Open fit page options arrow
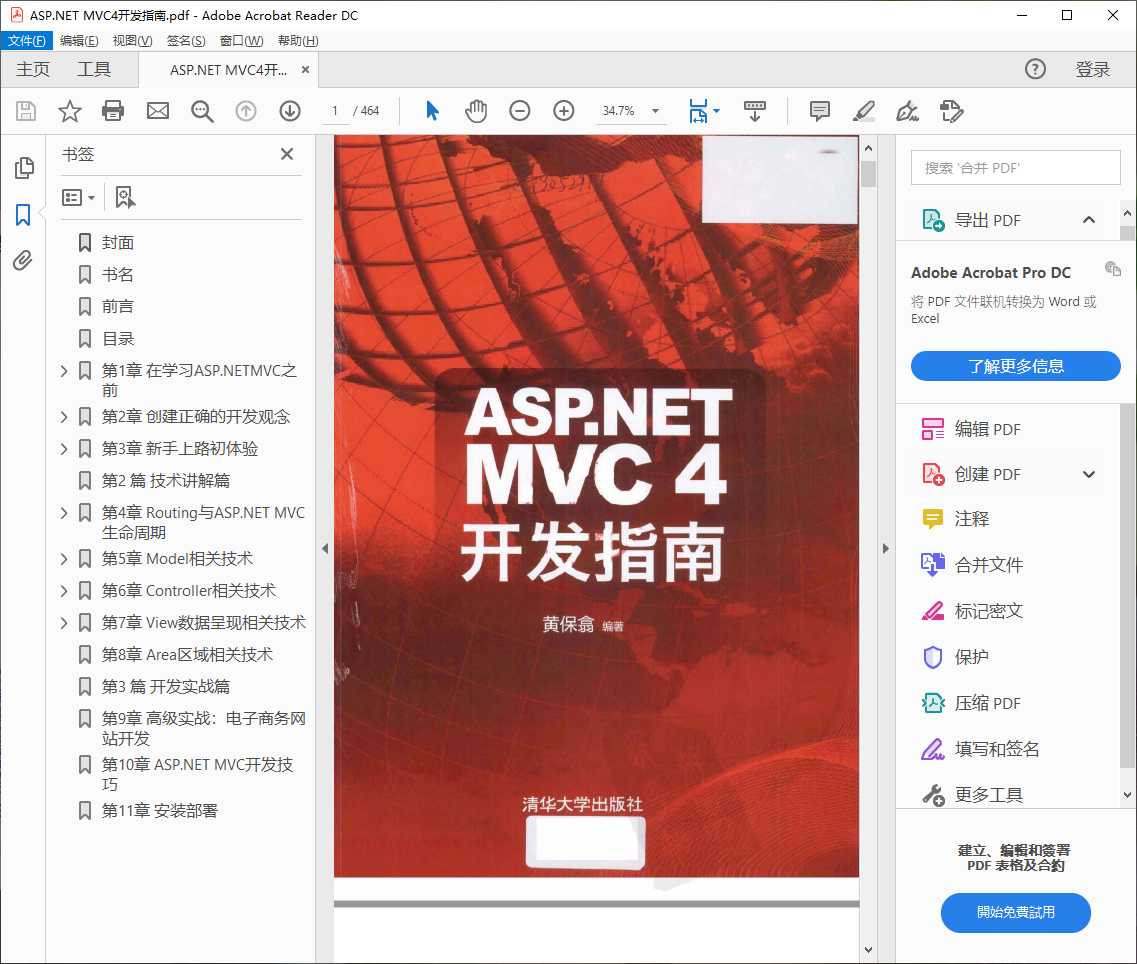Image resolution: width=1137 pixels, height=964 pixels. (x=717, y=111)
